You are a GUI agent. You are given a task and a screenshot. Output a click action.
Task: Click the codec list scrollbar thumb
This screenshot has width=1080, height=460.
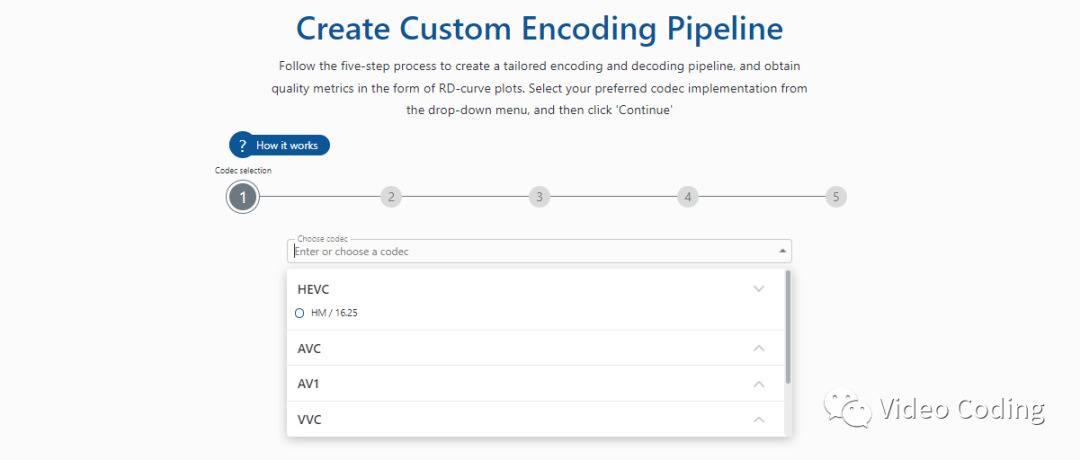point(788,326)
